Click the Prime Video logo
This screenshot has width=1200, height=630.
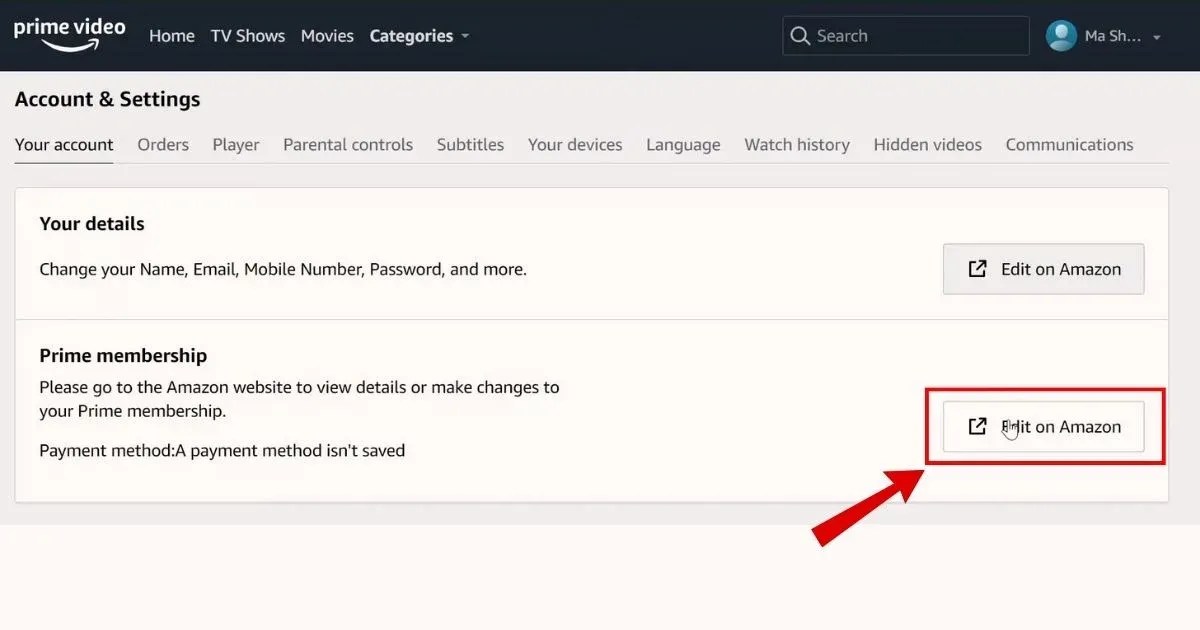(68, 32)
